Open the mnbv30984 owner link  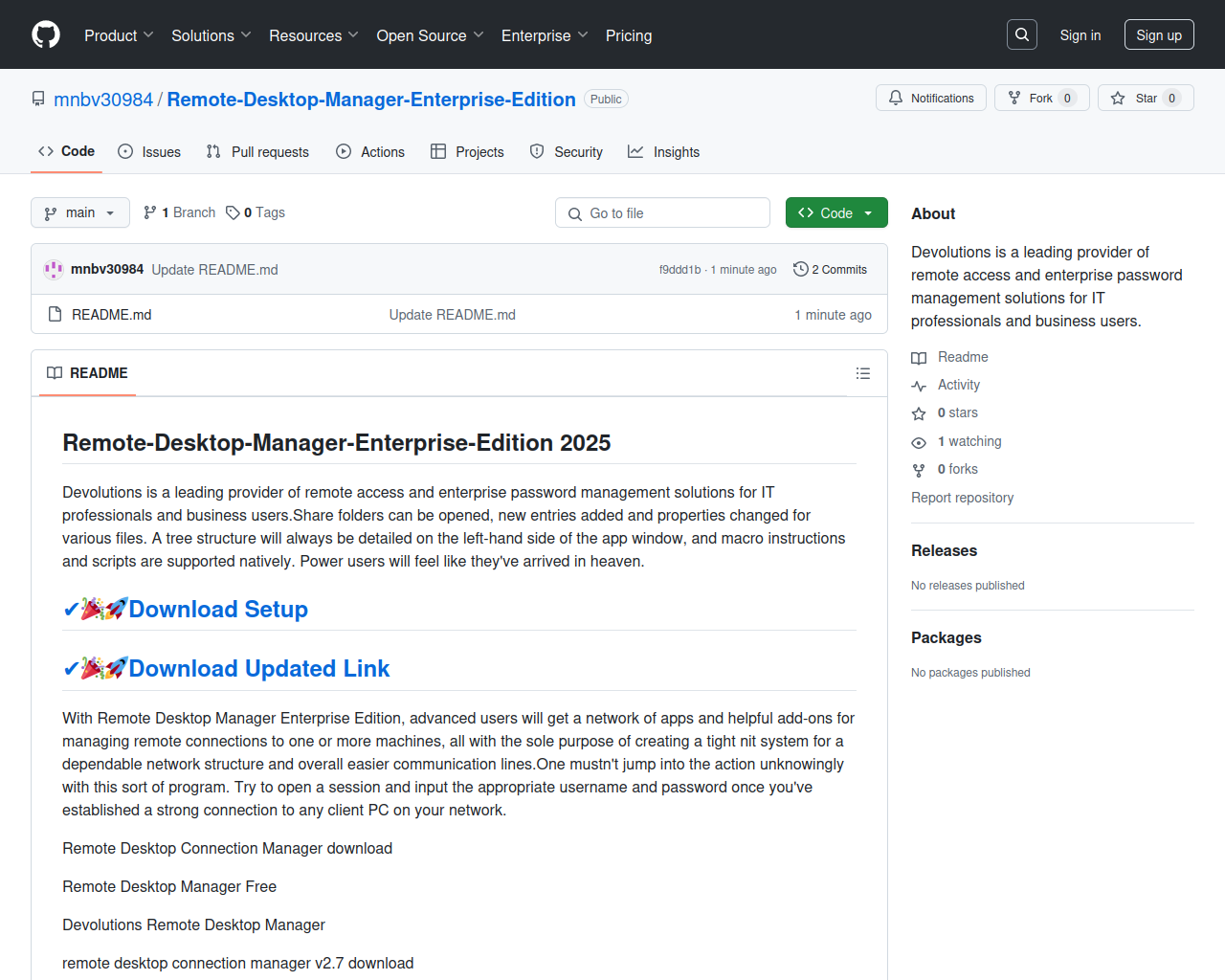(103, 100)
